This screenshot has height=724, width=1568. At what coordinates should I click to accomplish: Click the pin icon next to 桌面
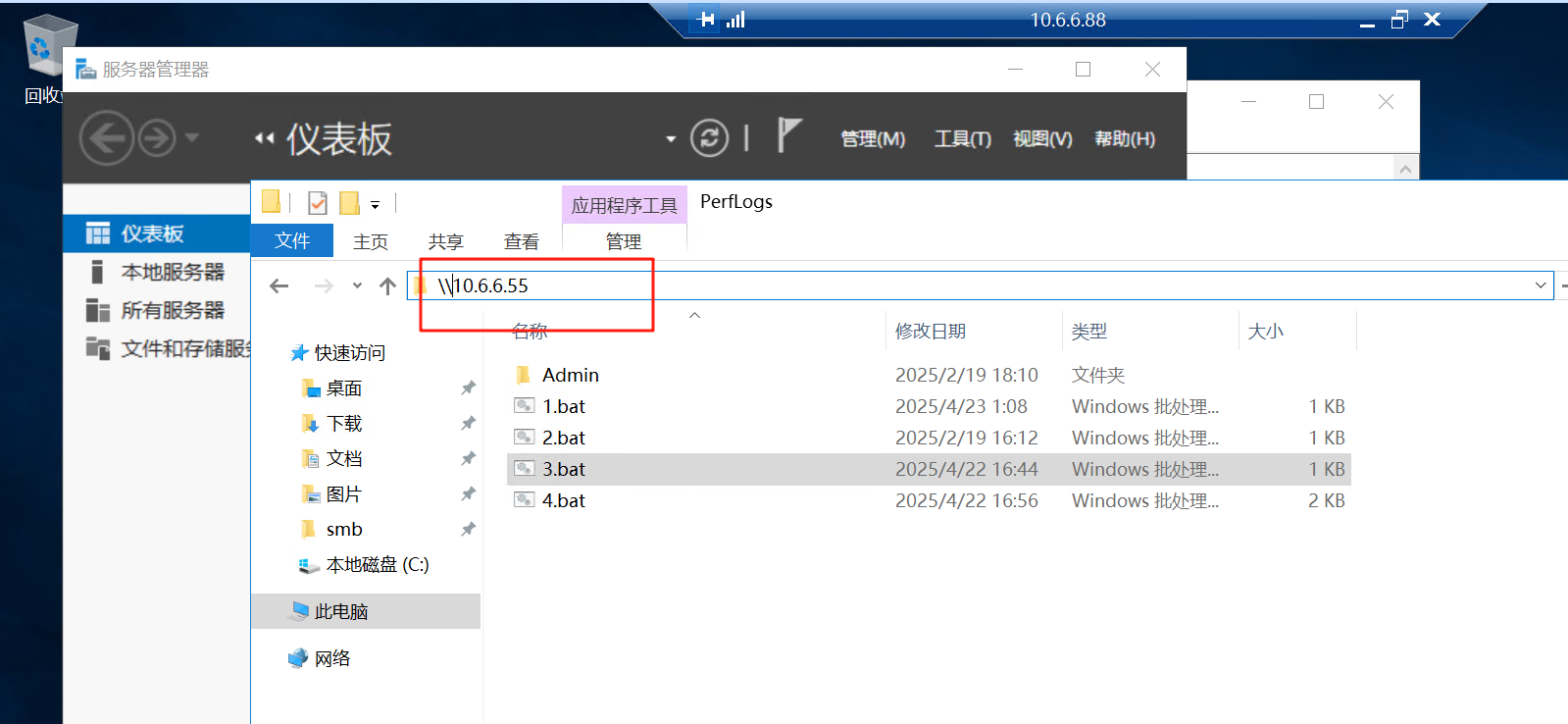pyautogui.click(x=468, y=388)
